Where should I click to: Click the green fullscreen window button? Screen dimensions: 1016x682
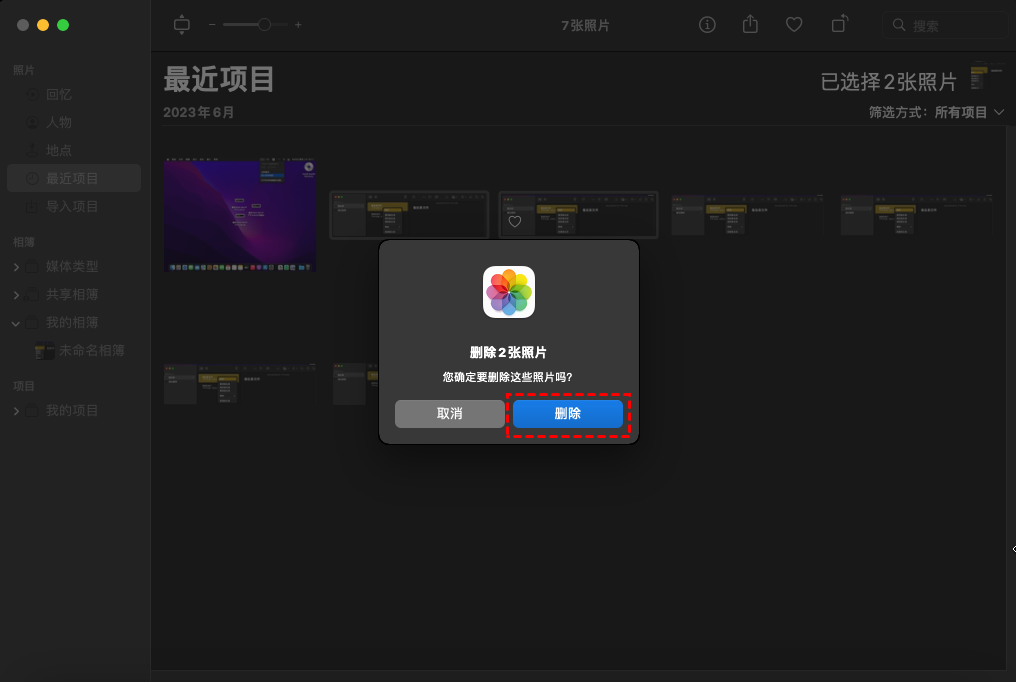(x=63, y=25)
